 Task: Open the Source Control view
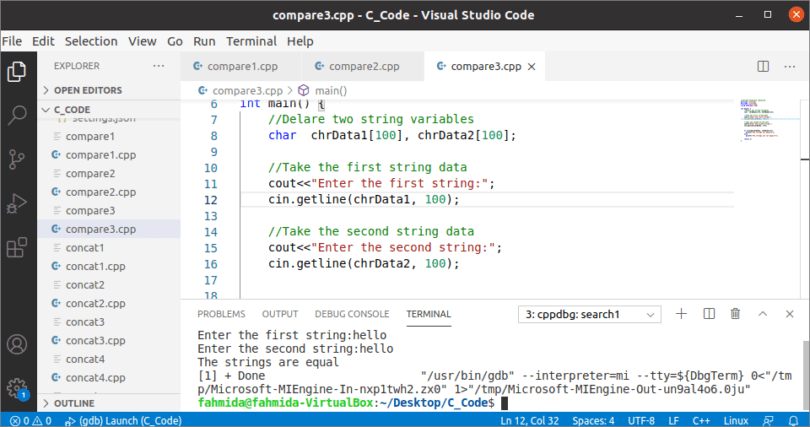coord(17,159)
